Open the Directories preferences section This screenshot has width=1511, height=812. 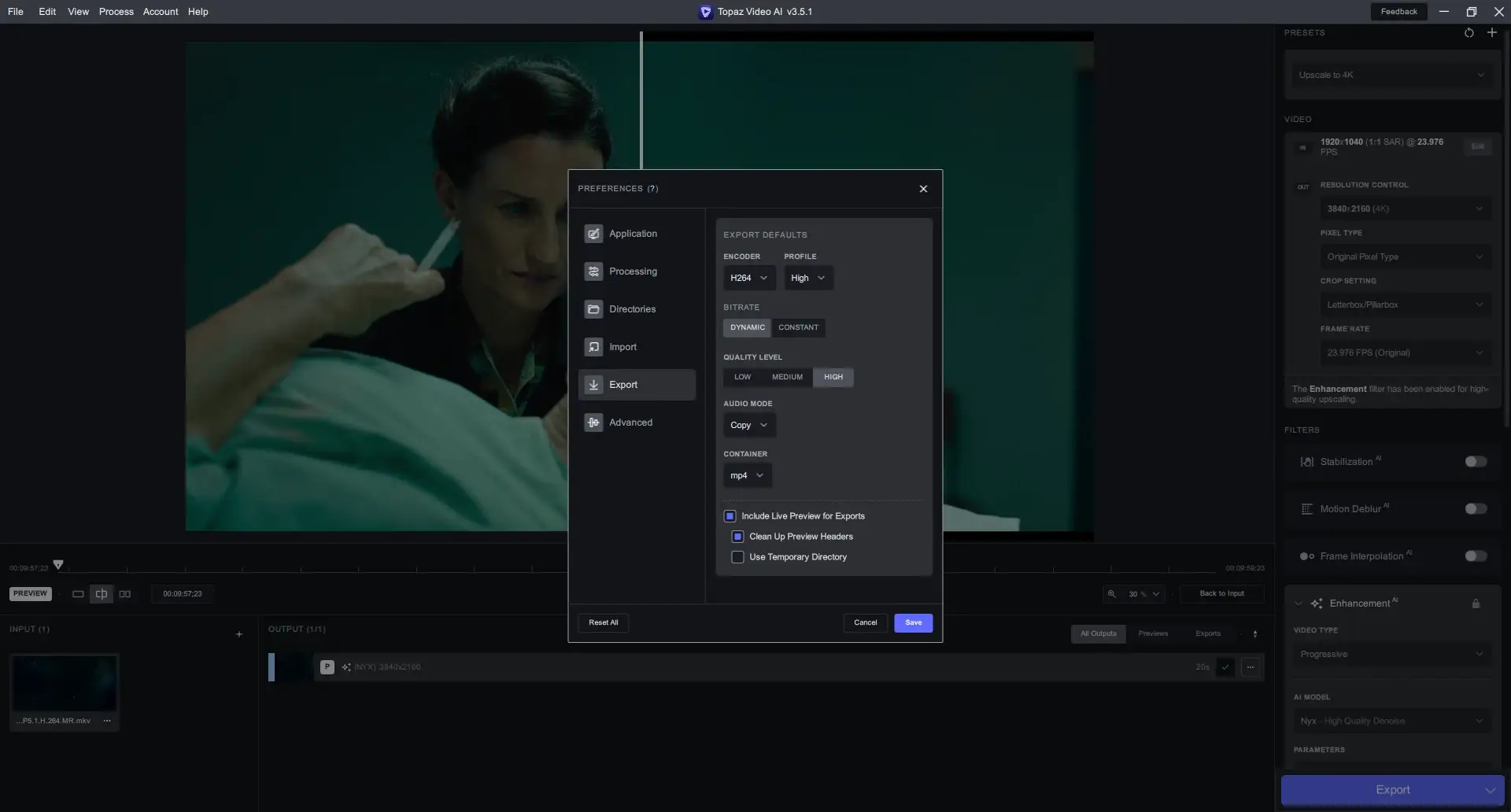click(637, 309)
